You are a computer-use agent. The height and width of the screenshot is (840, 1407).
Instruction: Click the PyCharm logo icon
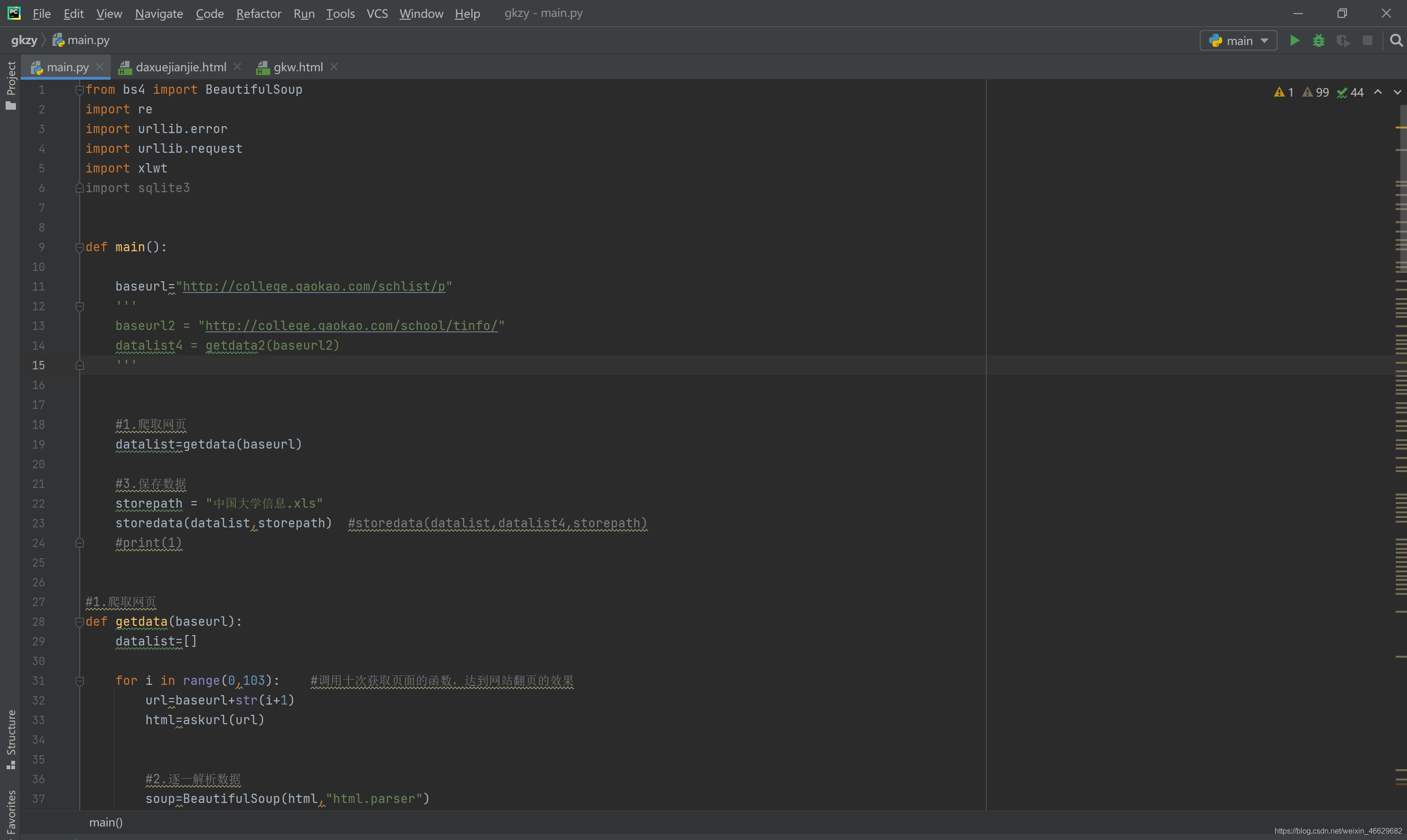[14, 13]
